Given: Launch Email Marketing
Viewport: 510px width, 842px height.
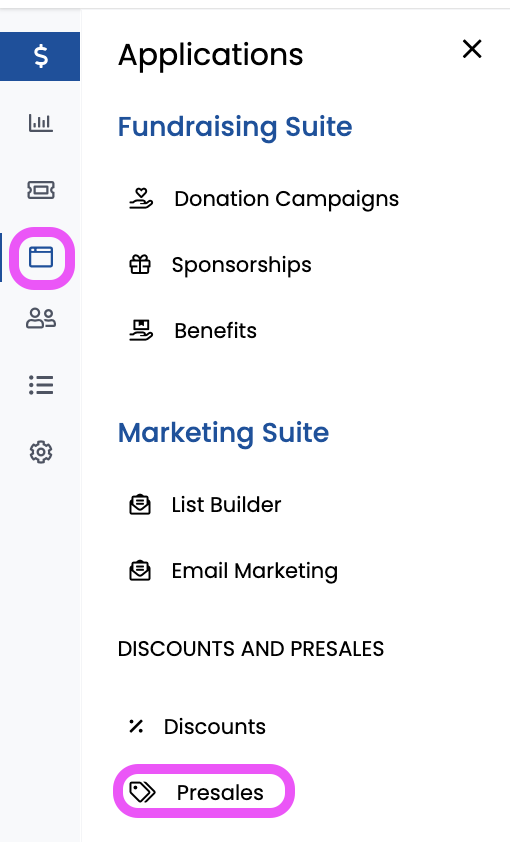Looking at the screenshot, I should pos(233,571).
